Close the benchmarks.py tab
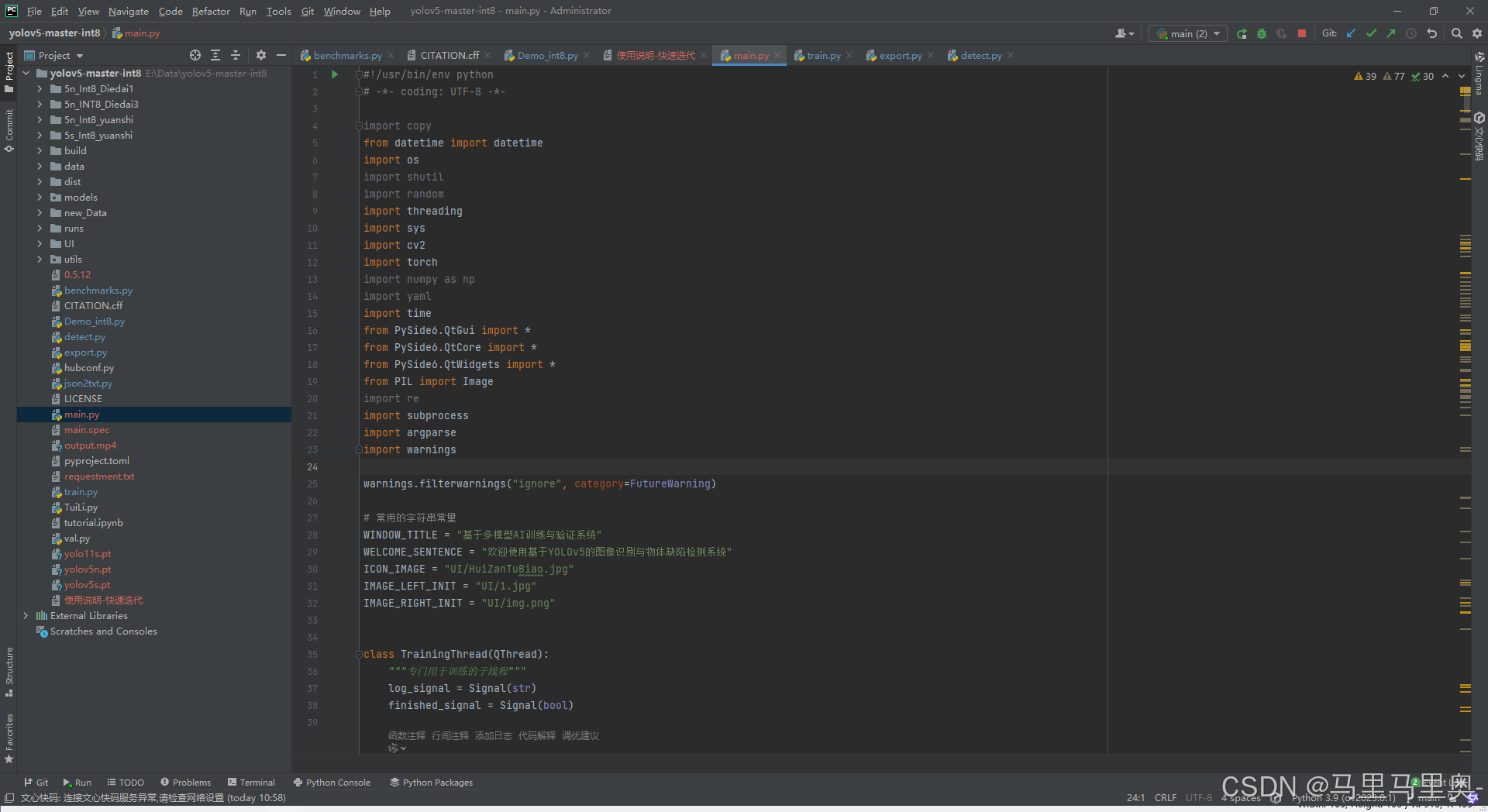This screenshot has width=1488, height=812. [x=391, y=55]
